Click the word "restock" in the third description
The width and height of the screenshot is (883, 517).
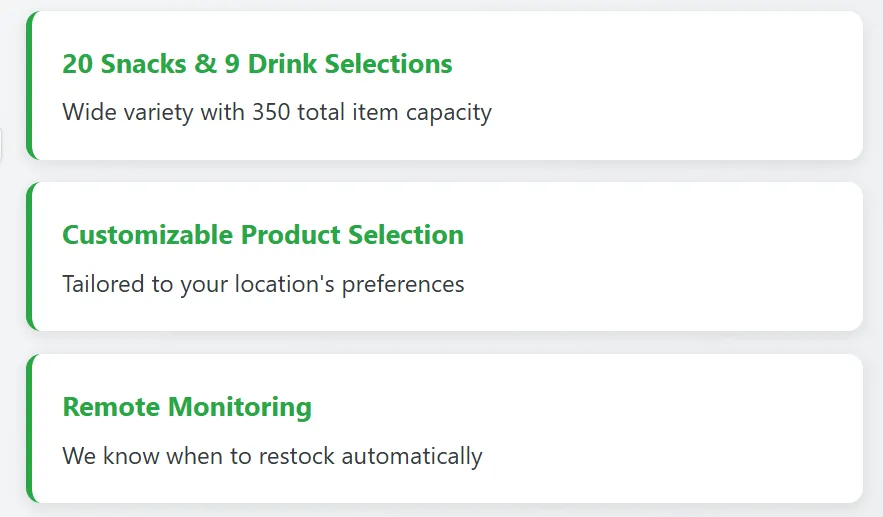(297, 456)
